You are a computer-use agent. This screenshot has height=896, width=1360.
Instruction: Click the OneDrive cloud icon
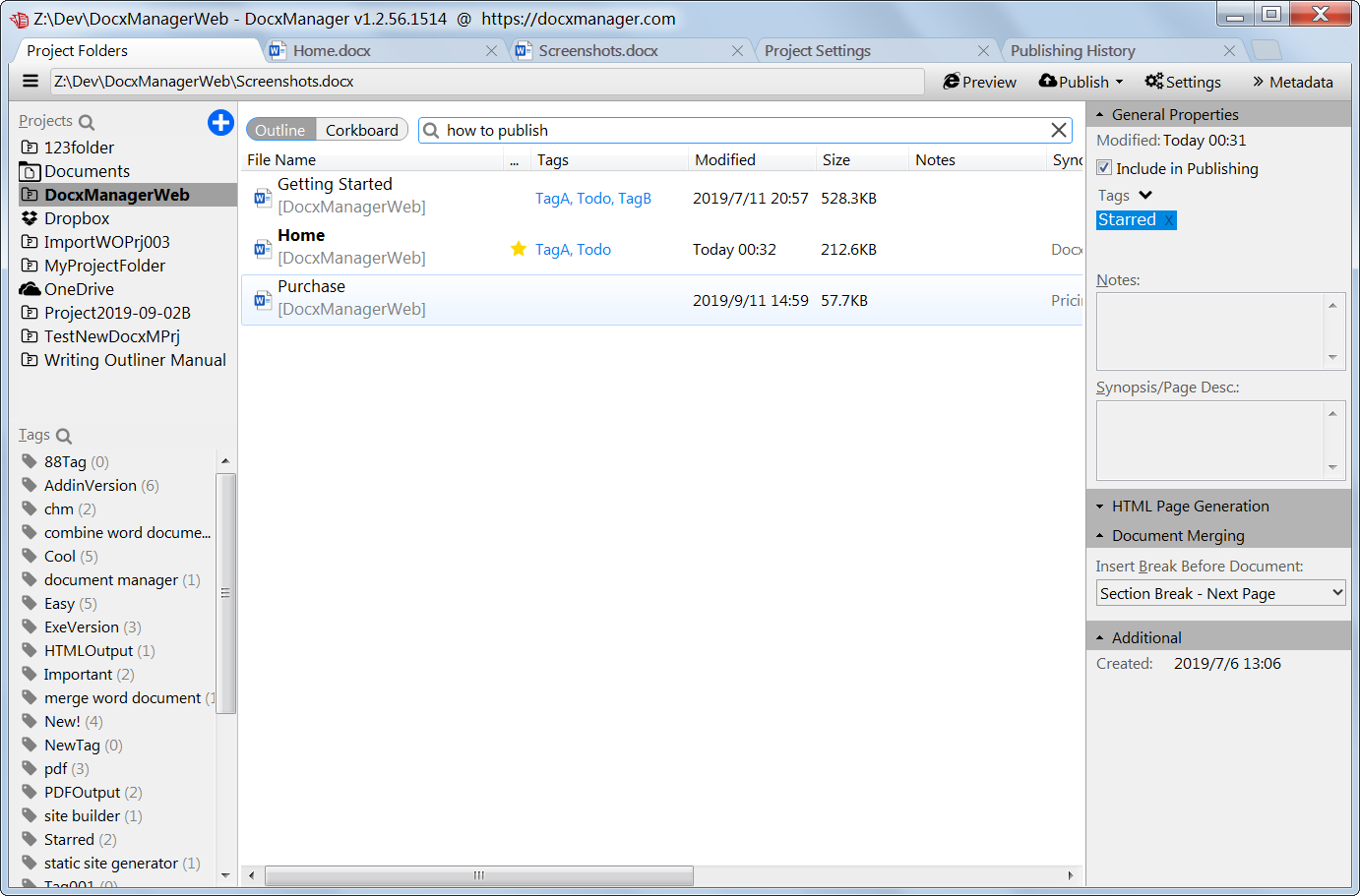pos(30,289)
